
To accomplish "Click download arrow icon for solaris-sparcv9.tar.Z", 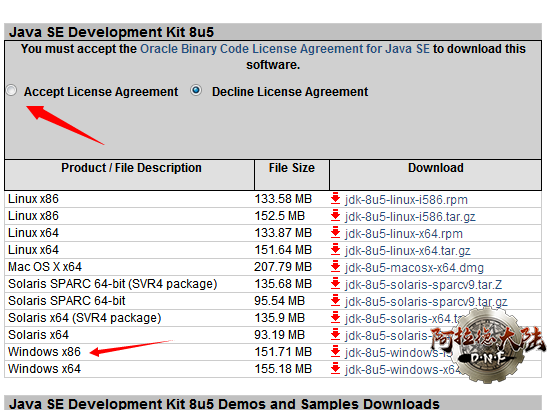I will (335, 284).
